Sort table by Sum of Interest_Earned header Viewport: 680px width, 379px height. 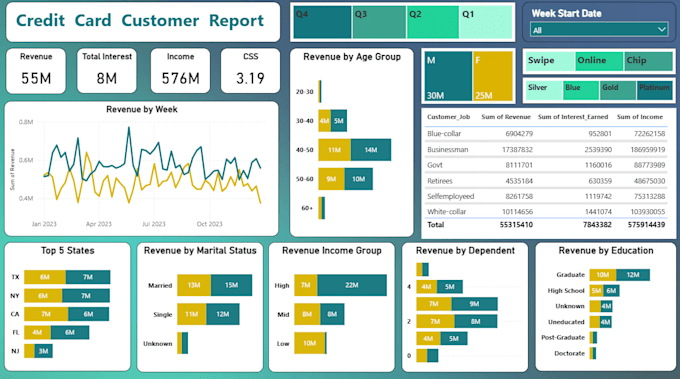coord(573,117)
